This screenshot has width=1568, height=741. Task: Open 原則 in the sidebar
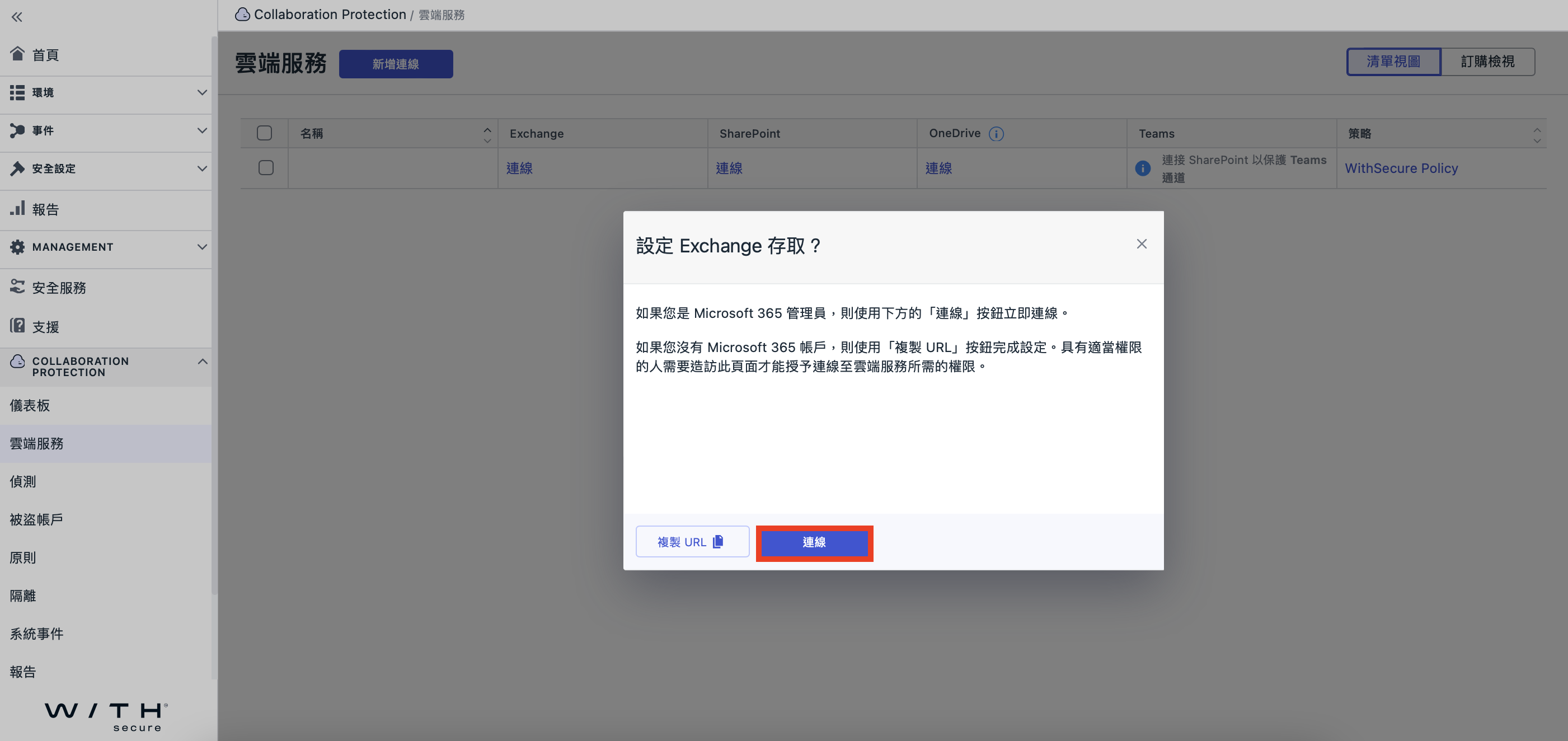point(106,558)
